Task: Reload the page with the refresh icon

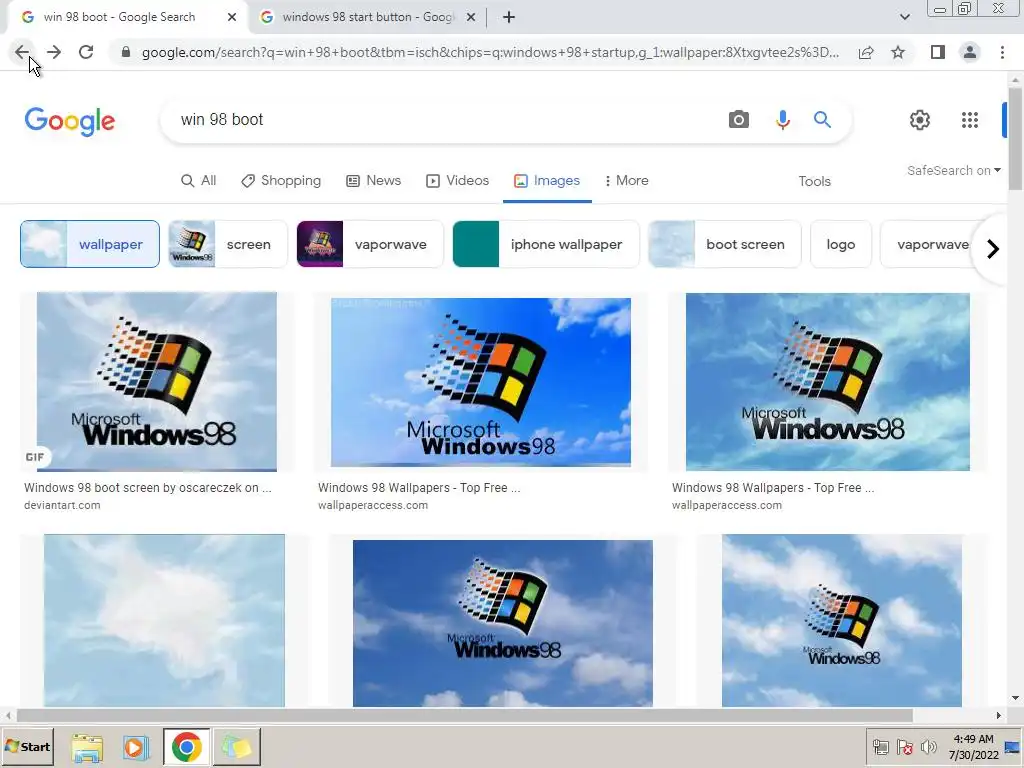Action: click(86, 52)
